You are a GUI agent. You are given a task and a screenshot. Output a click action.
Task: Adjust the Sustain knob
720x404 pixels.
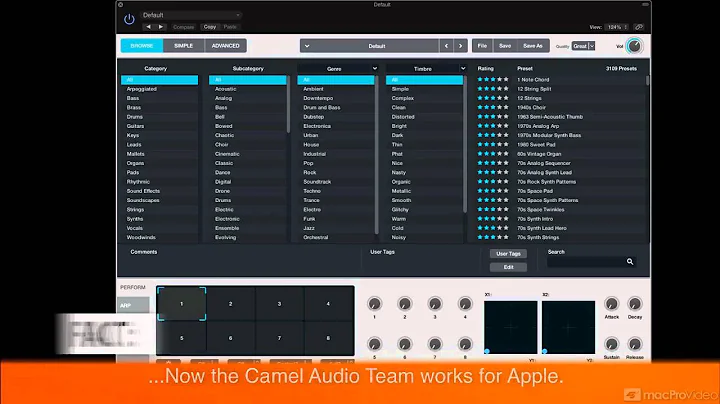[x=611, y=344]
